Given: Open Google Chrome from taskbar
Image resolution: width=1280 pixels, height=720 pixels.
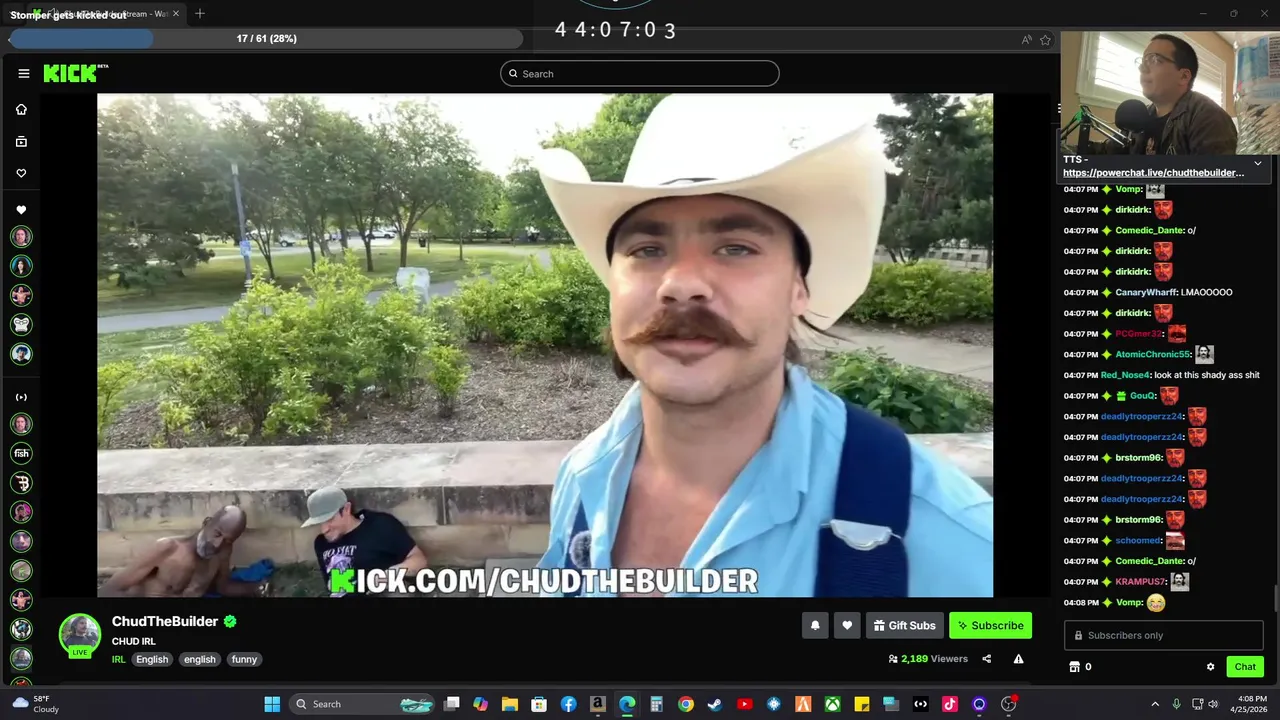Looking at the screenshot, I should coord(686,704).
